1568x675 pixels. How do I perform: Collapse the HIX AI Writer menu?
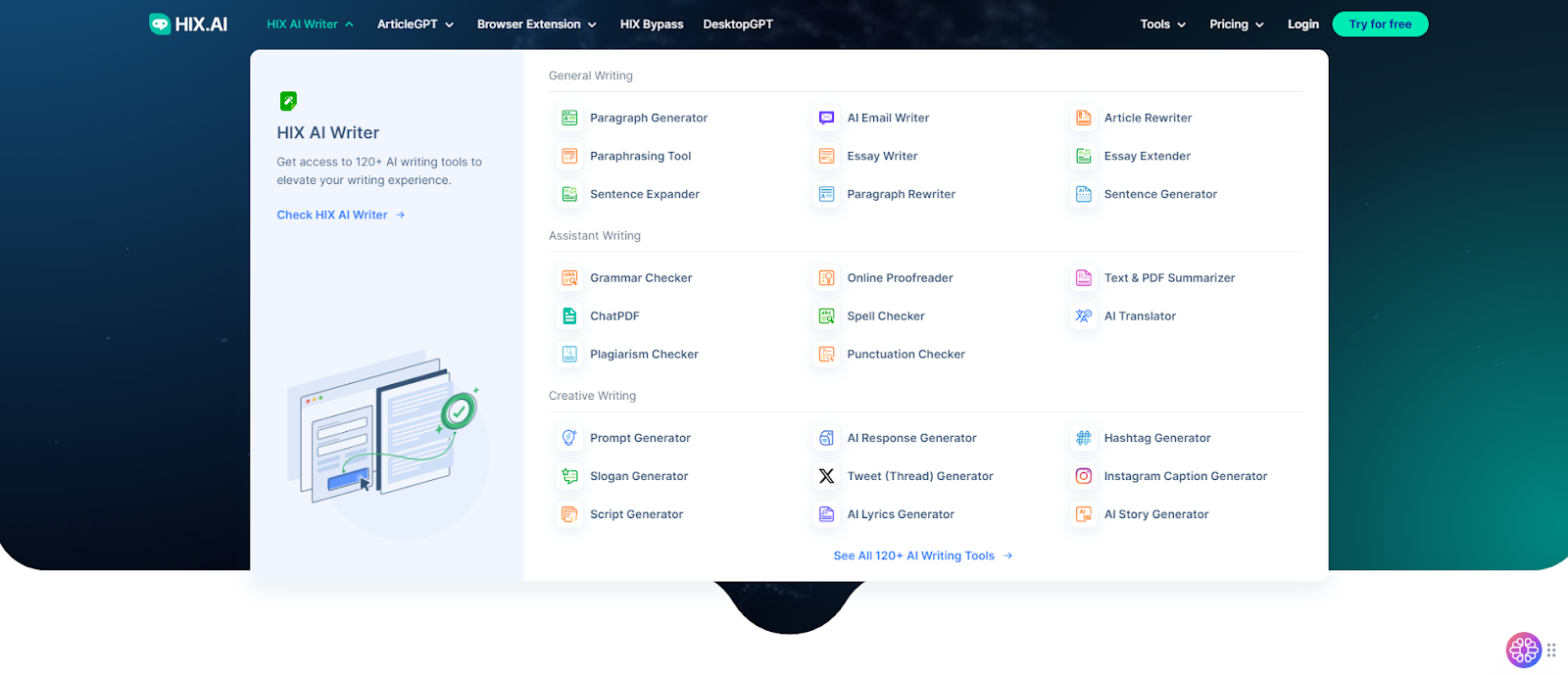[310, 24]
